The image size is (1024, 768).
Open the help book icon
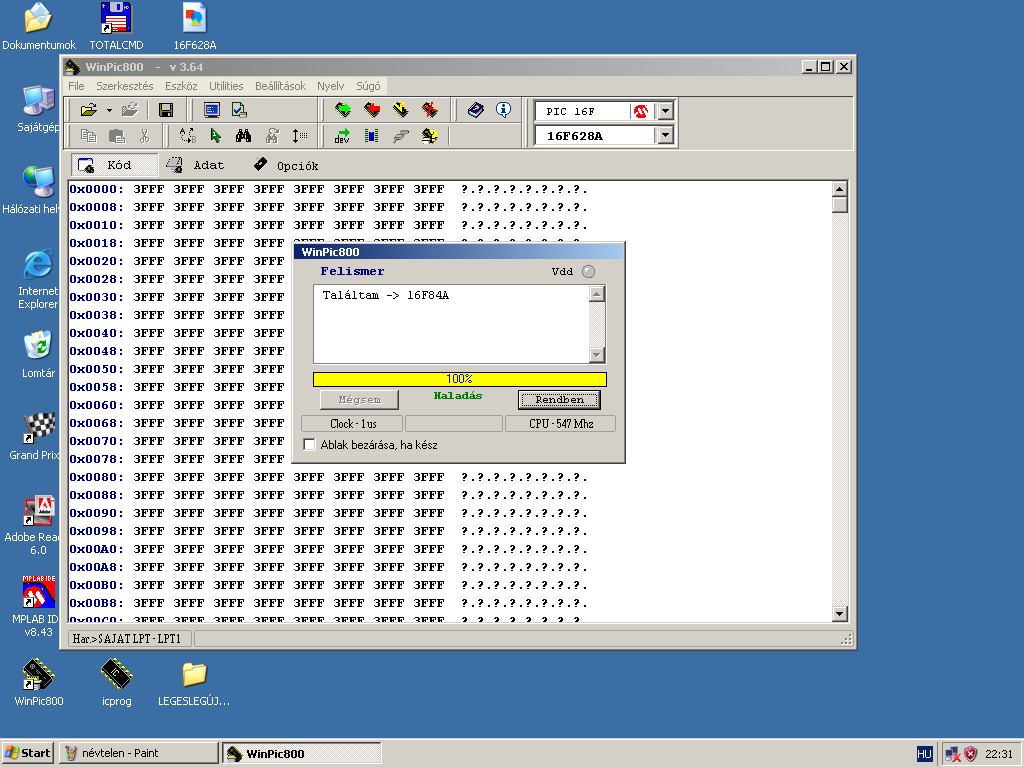(475, 110)
